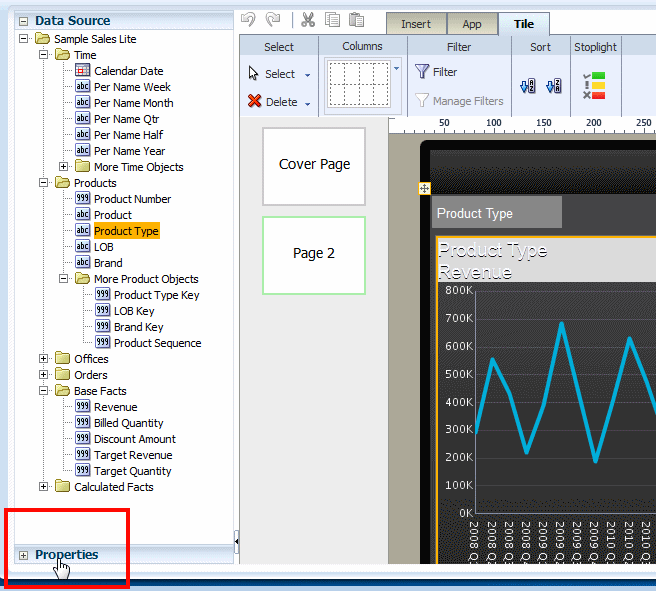The height and width of the screenshot is (591, 656).
Task: Select the Product field
Action: click(x=113, y=215)
